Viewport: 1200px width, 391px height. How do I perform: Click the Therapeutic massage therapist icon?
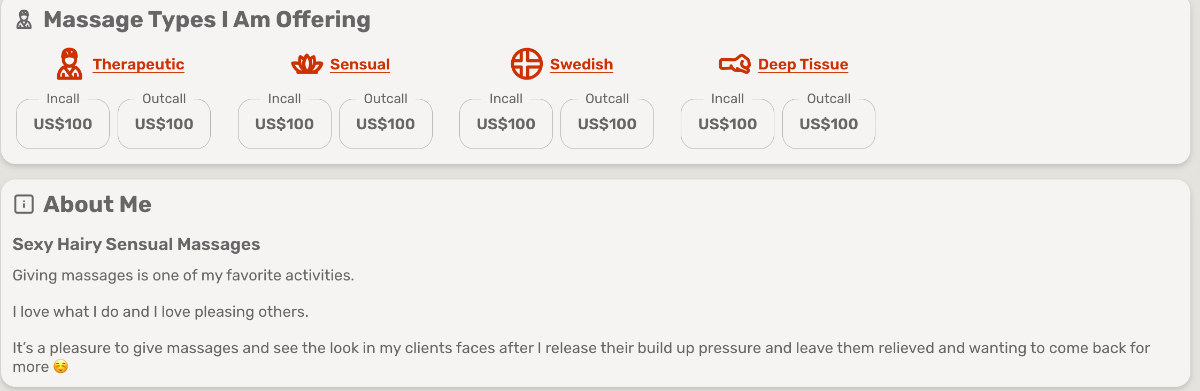[x=69, y=64]
